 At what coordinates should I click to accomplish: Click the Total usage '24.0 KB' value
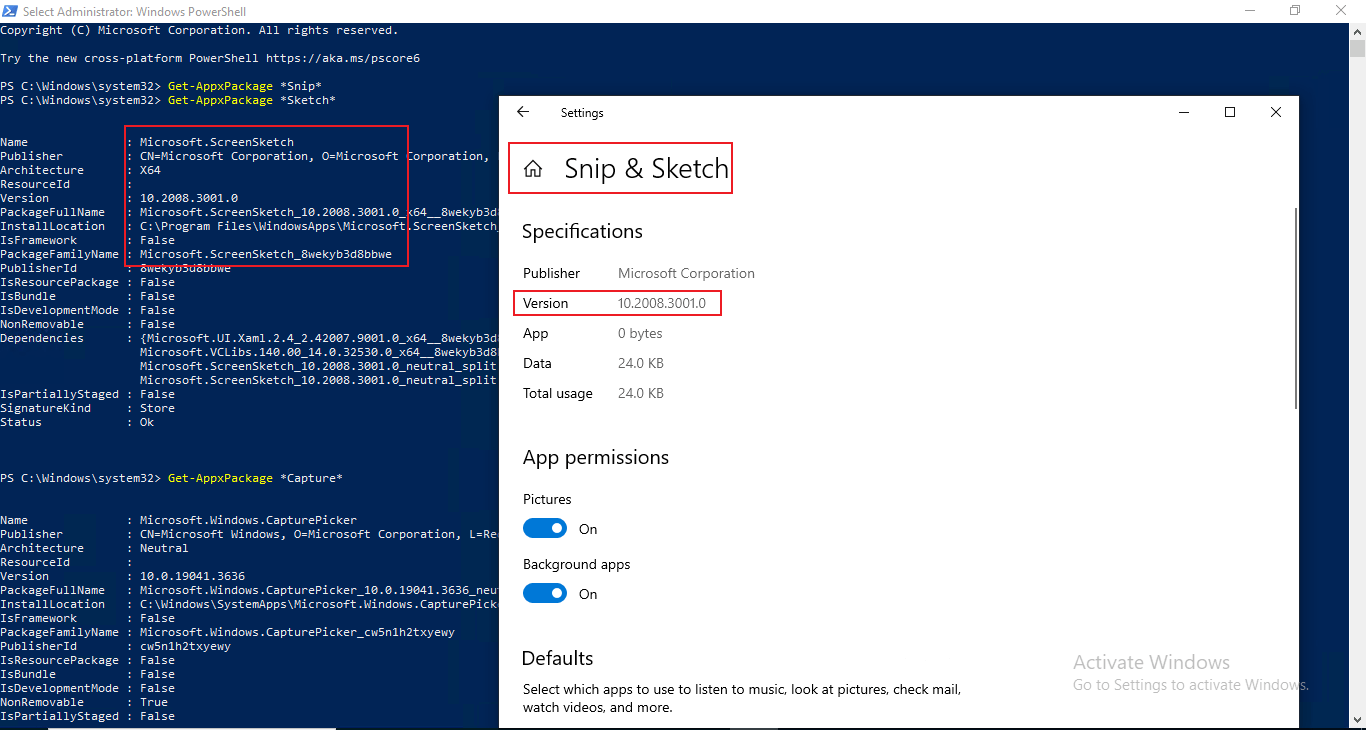(x=641, y=393)
